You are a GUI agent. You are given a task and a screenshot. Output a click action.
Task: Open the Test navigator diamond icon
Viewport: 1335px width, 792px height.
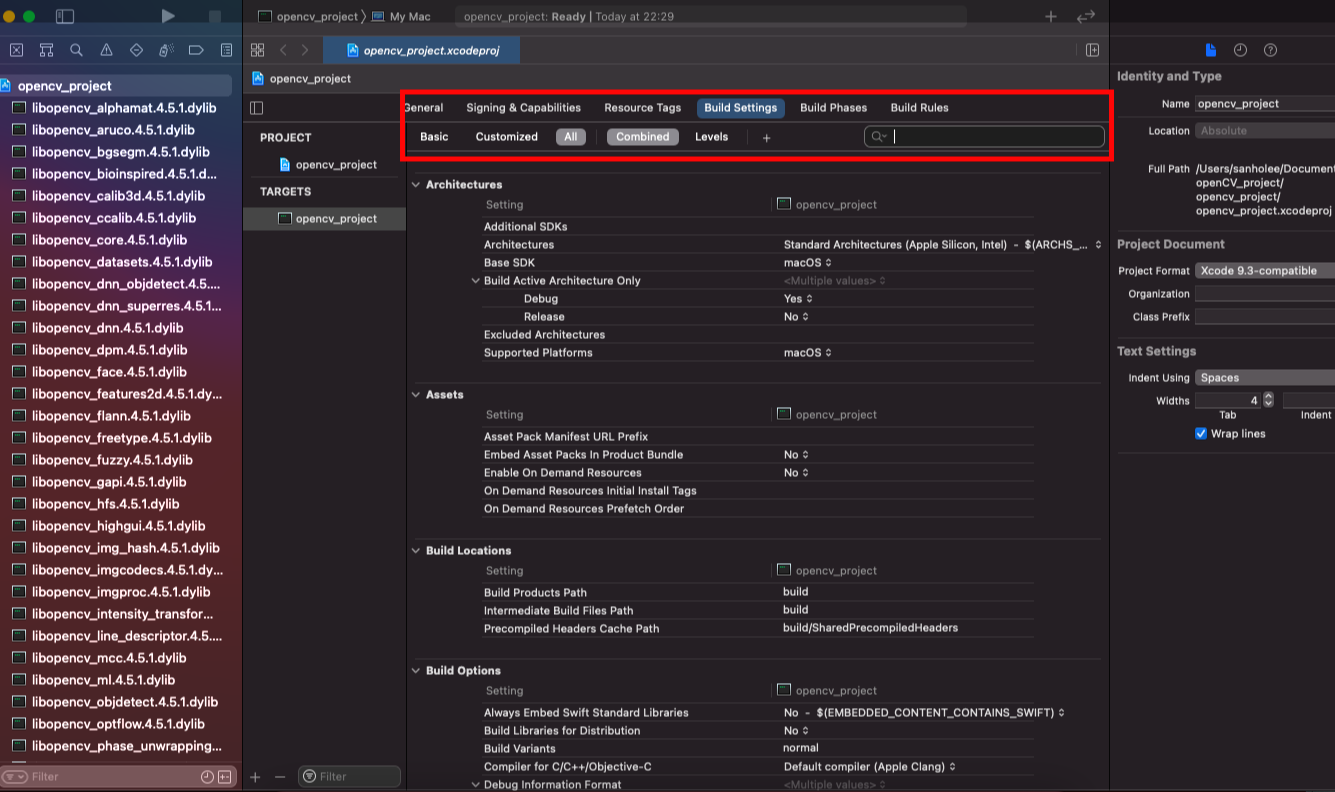[136, 50]
